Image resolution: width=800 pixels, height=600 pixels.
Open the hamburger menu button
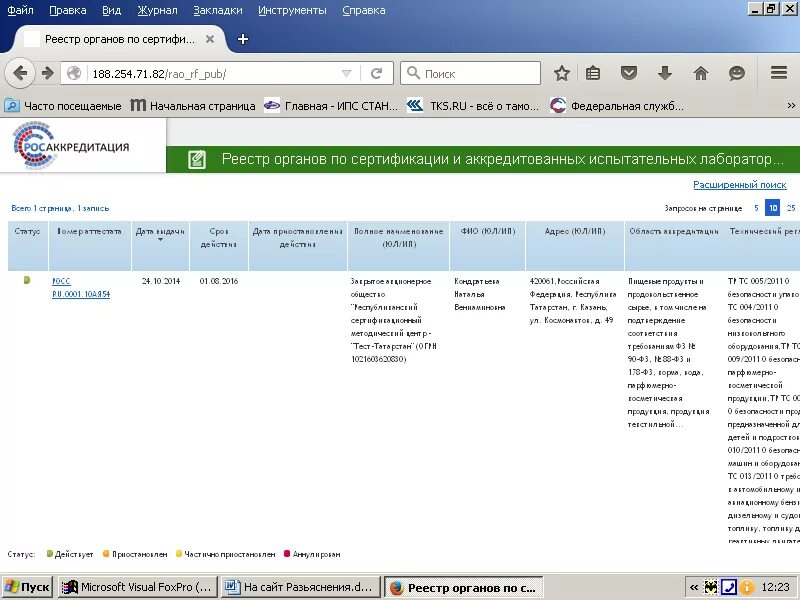click(779, 73)
